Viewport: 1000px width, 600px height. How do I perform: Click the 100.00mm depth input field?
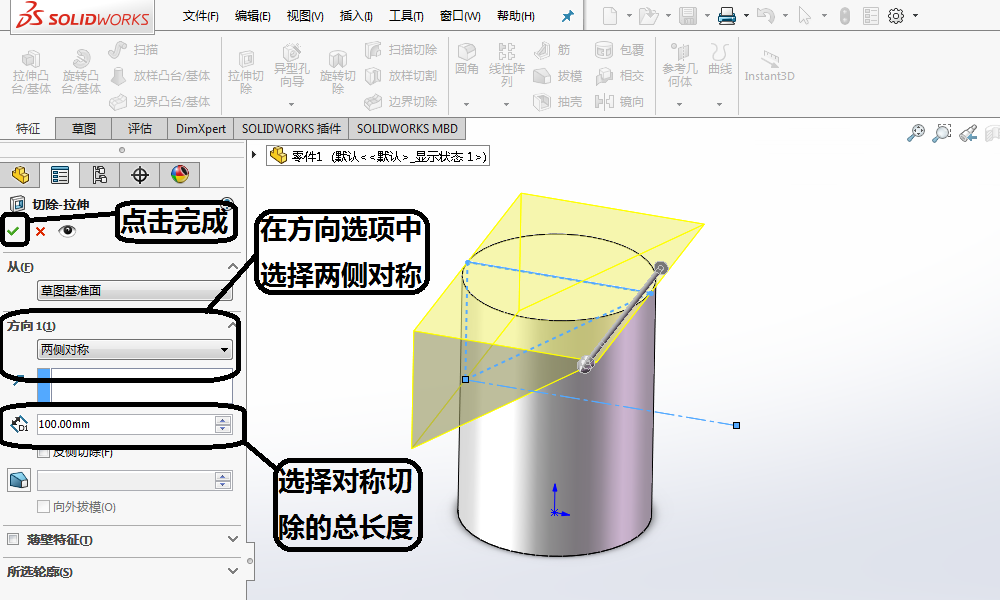pyautogui.click(x=126, y=424)
